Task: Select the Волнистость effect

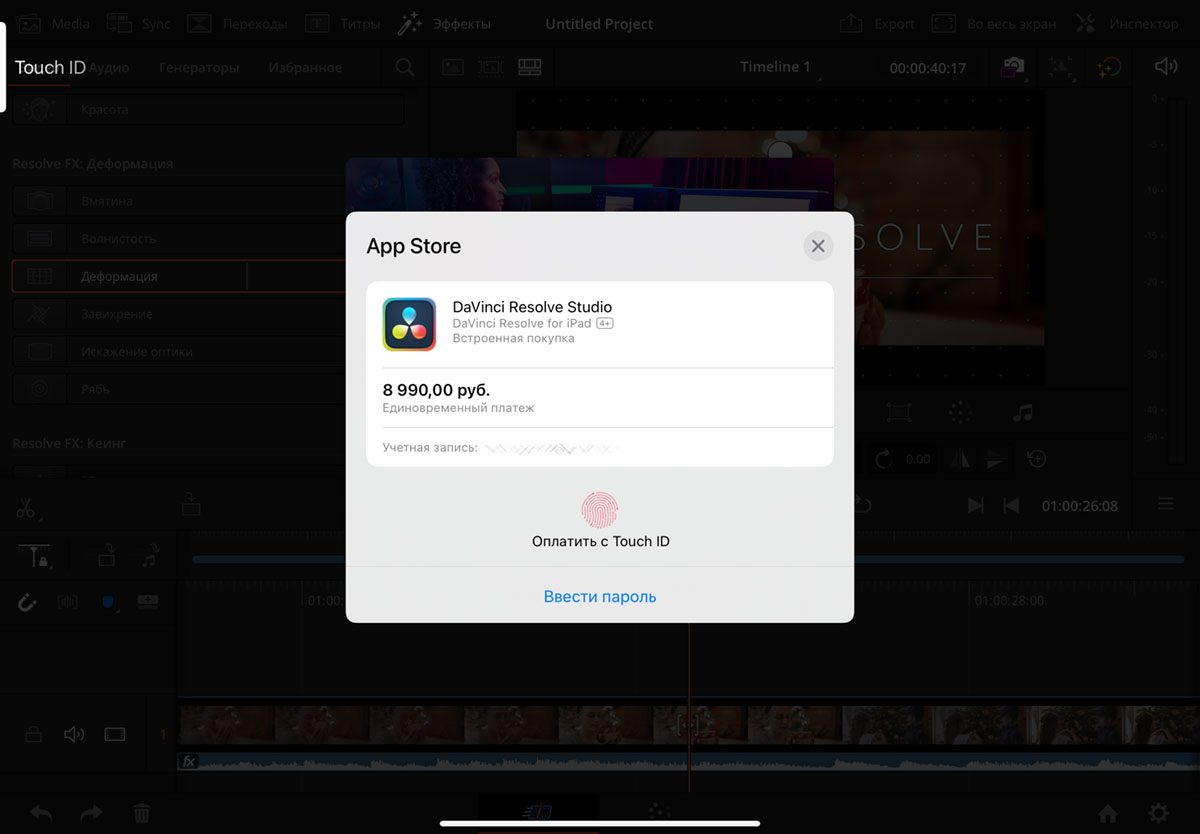Action: click(x=180, y=239)
